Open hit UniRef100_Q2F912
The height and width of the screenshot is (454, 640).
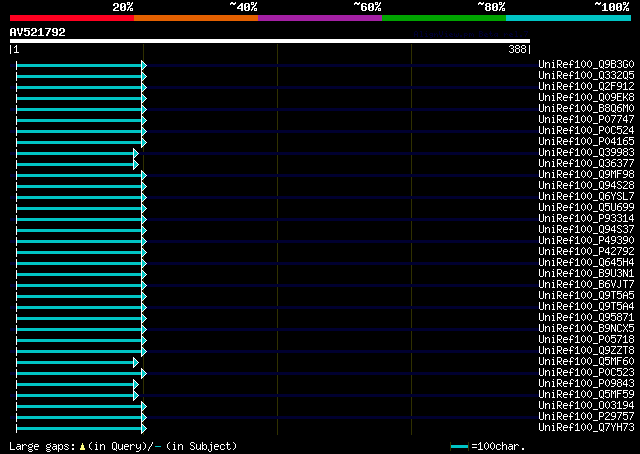pos(586,87)
